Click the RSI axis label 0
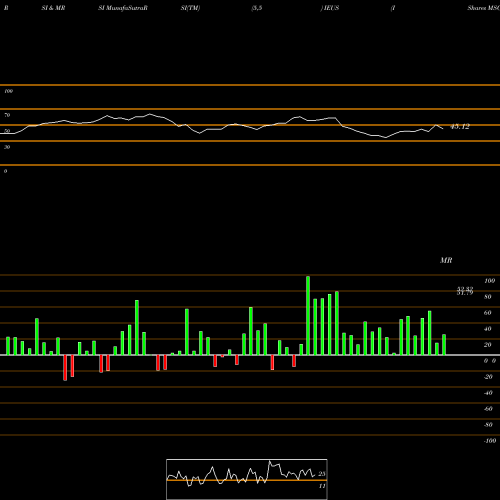 point(5,171)
